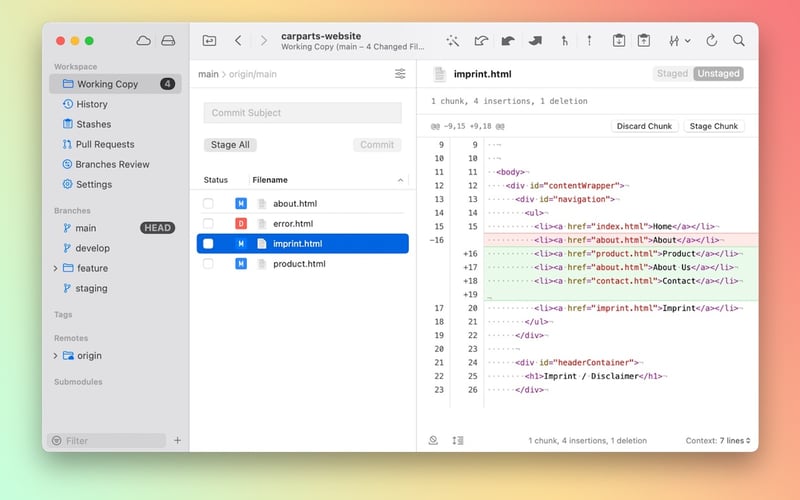
Task: Toggle sort order arrow in Filename column
Action: [x=400, y=180]
